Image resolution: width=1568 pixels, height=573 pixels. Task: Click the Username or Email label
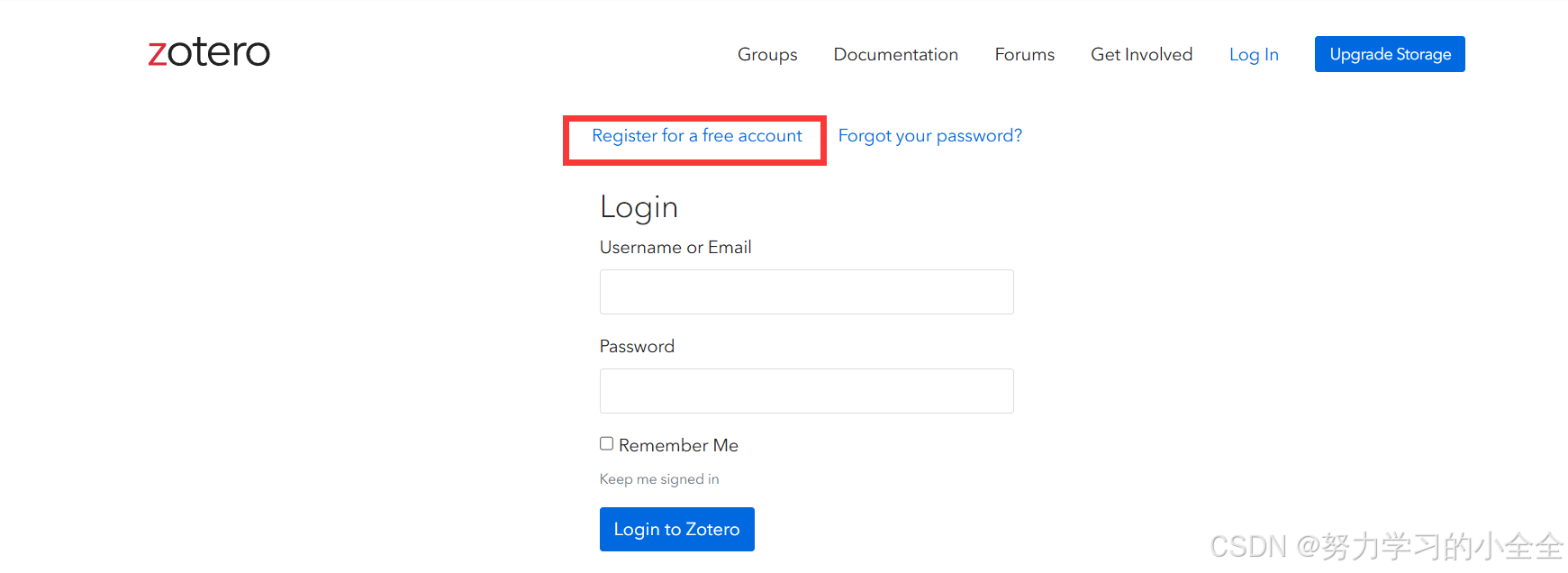[675, 247]
